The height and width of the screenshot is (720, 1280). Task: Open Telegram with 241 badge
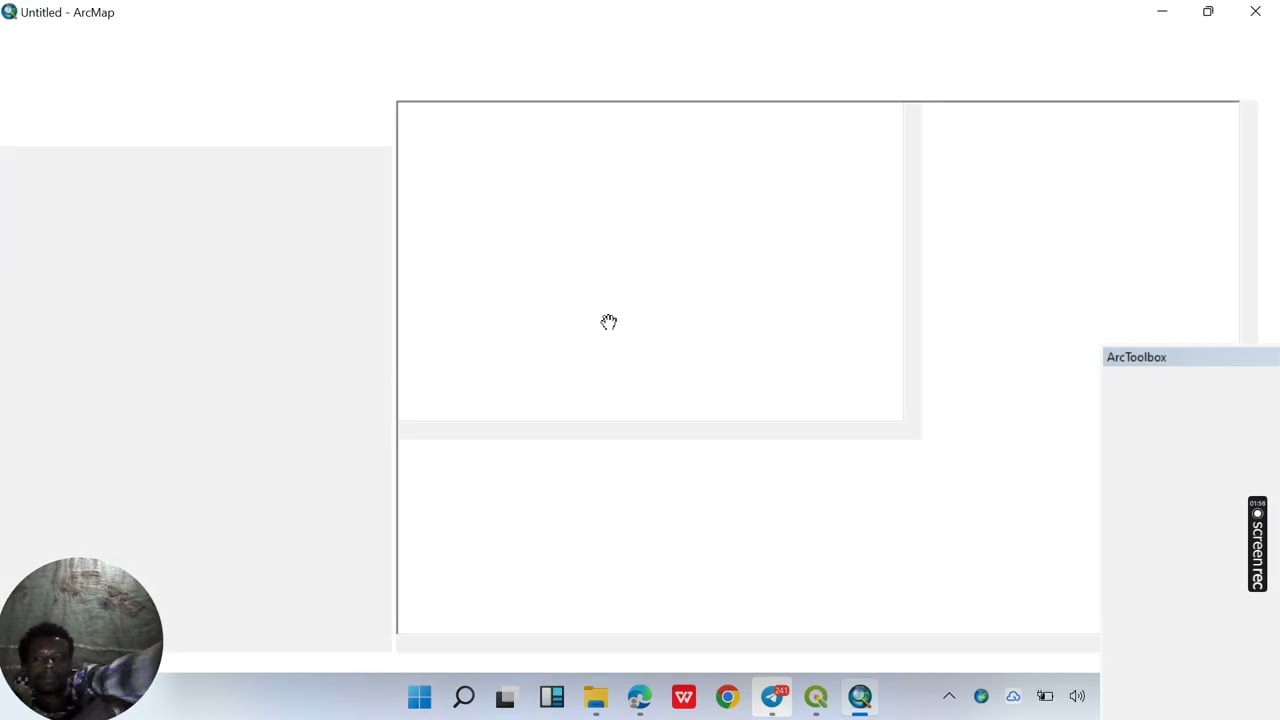[772, 697]
